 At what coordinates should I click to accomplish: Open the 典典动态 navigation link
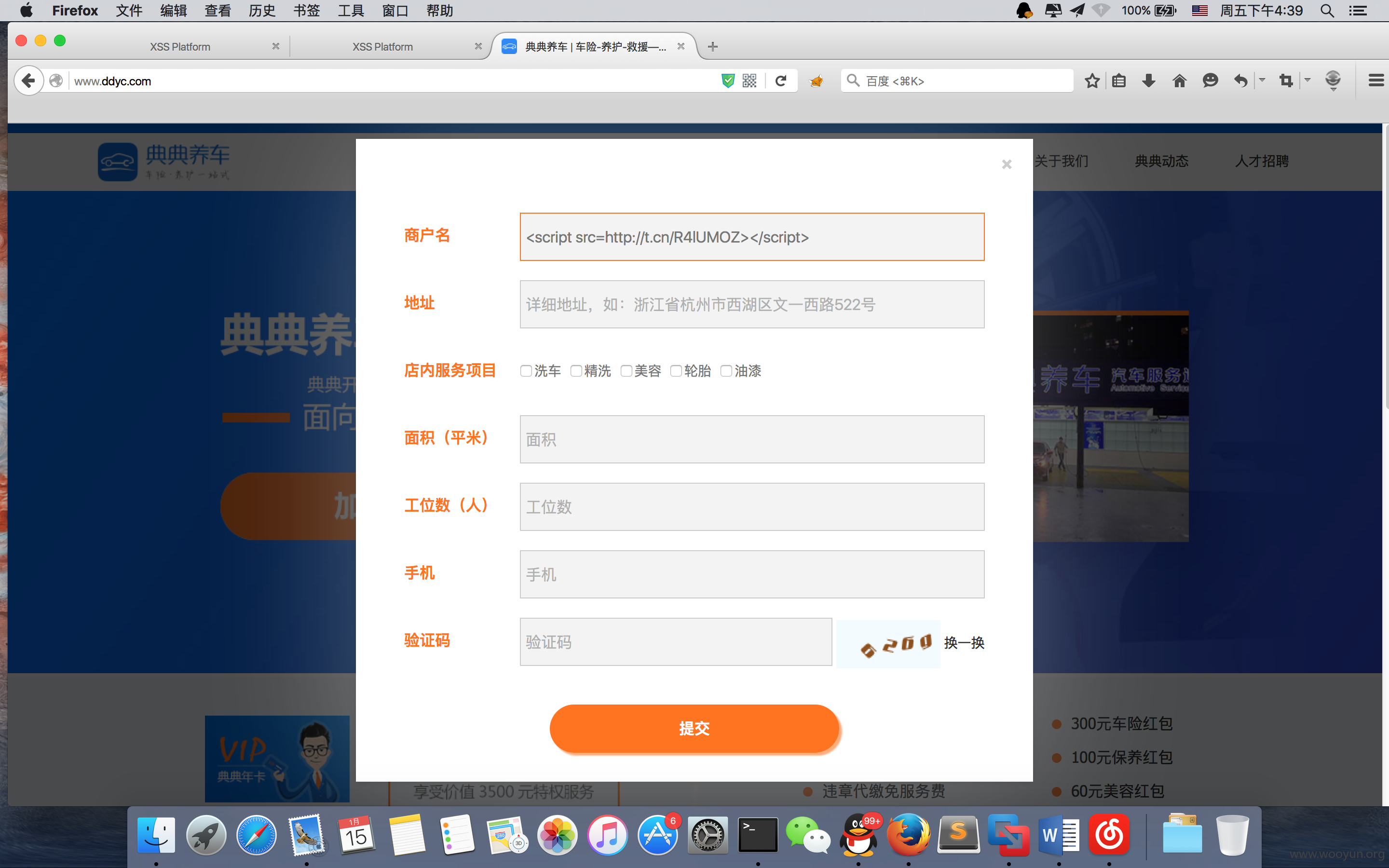pyautogui.click(x=1161, y=162)
